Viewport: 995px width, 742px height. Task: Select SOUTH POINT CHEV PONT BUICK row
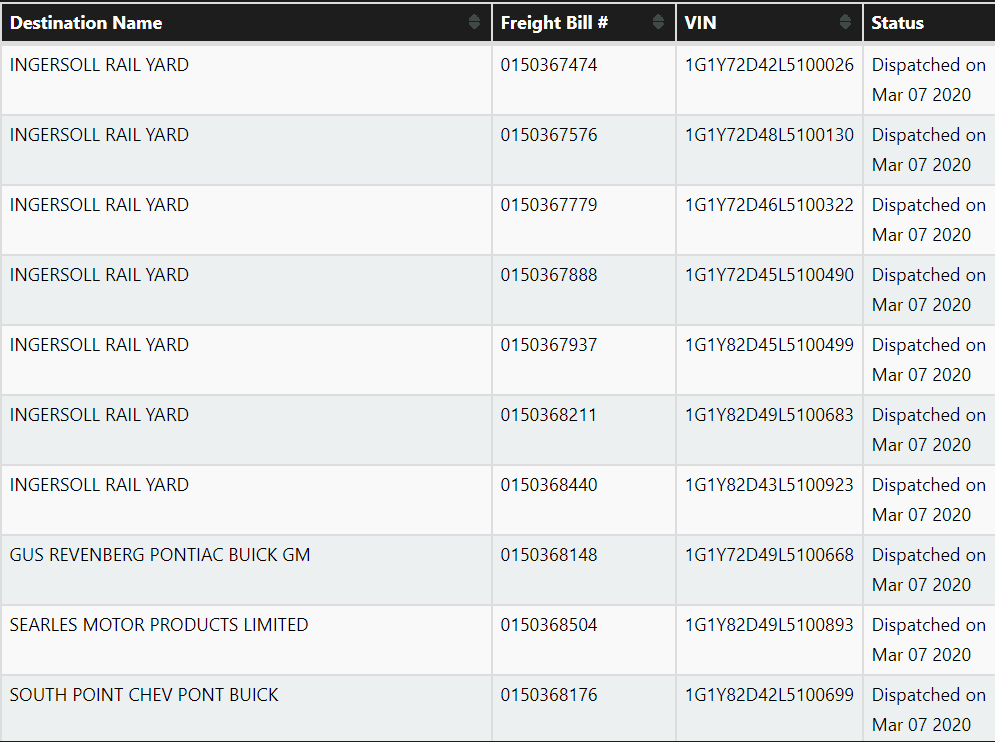pyautogui.click(x=144, y=695)
